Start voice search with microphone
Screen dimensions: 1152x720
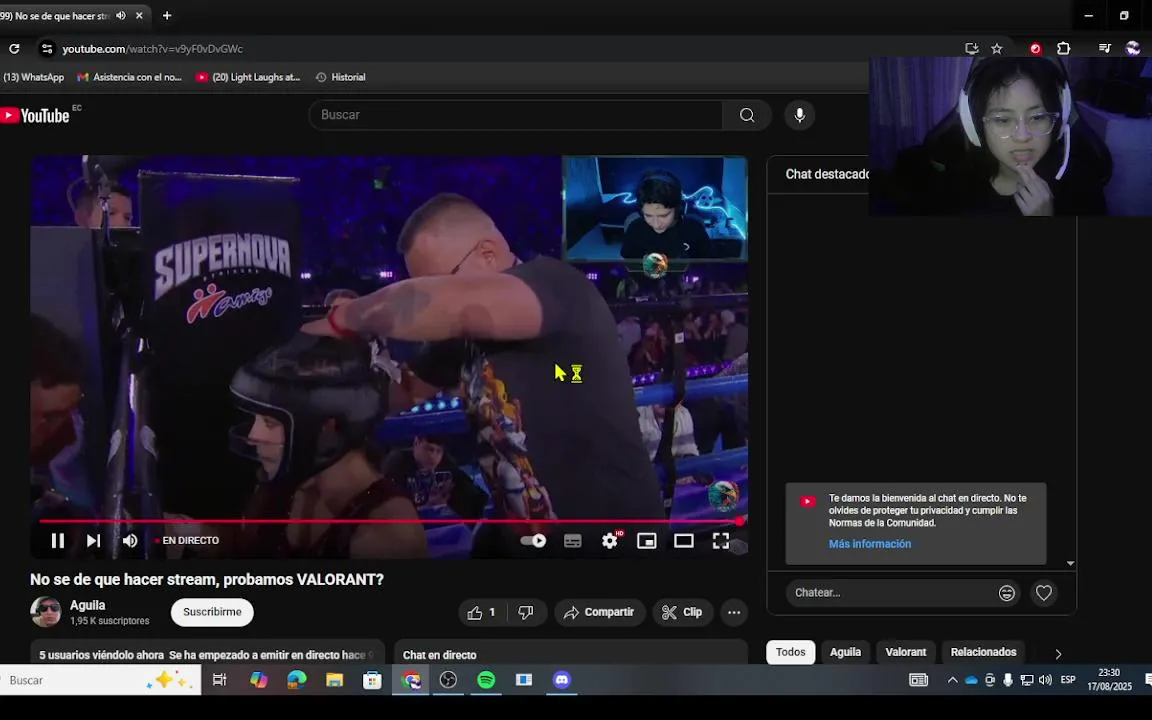point(799,115)
